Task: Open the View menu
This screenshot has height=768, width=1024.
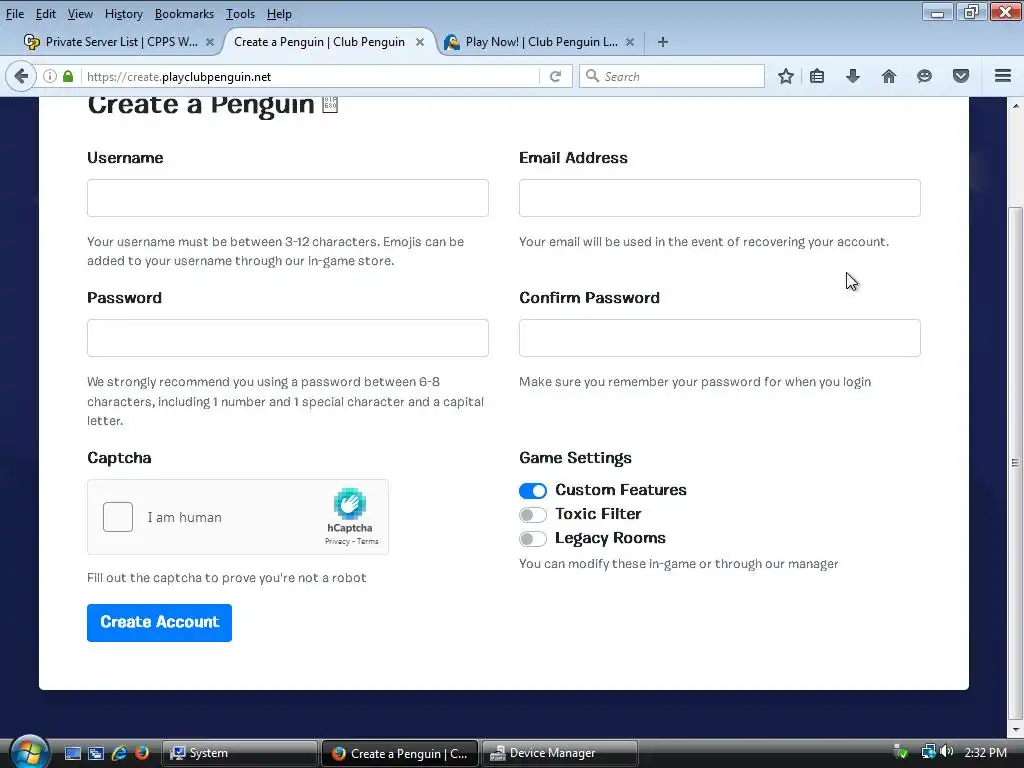Action: pyautogui.click(x=80, y=14)
